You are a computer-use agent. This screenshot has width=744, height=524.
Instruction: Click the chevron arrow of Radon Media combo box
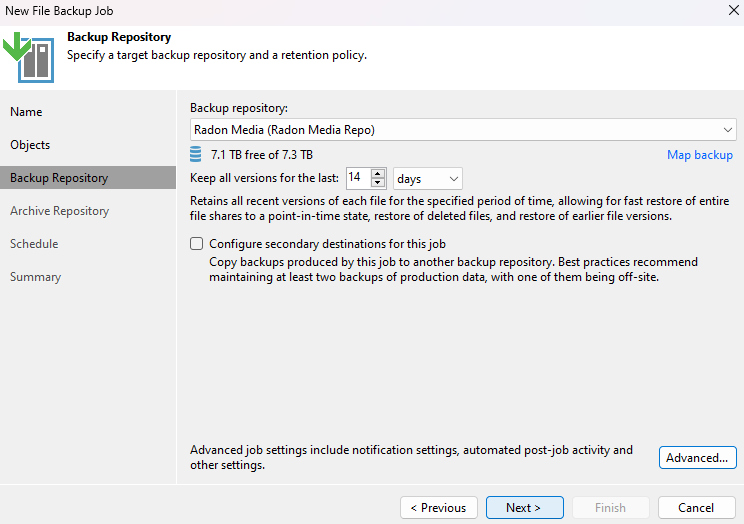tap(727, 130)
